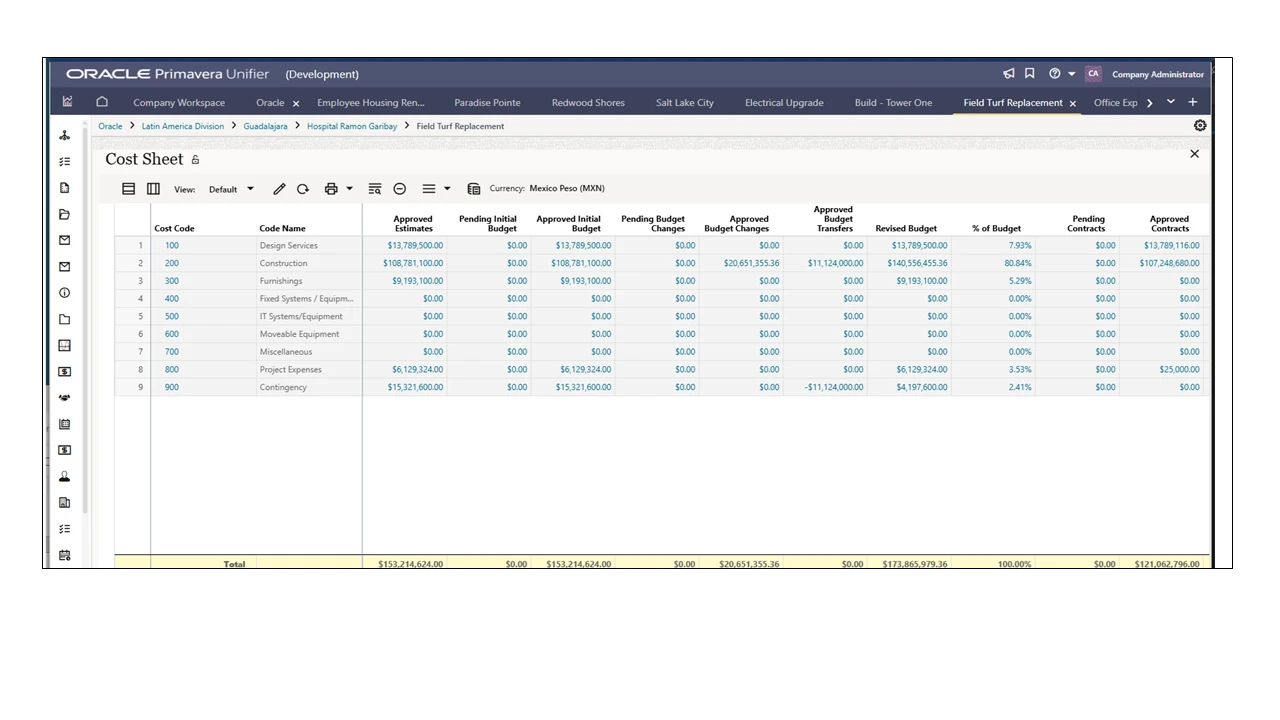
Task: Click the Cost Sheet lock icon
Action: [x=195, y=160]
